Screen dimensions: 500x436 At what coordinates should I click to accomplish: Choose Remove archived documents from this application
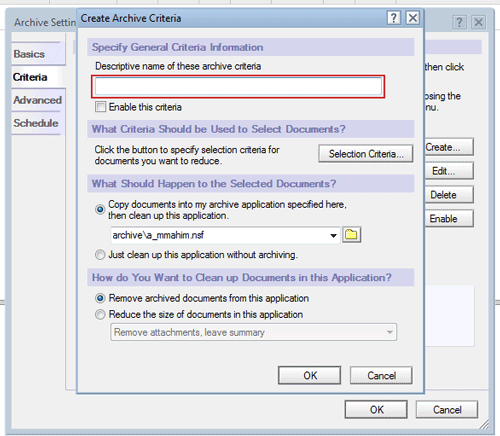tap(100, 298)
